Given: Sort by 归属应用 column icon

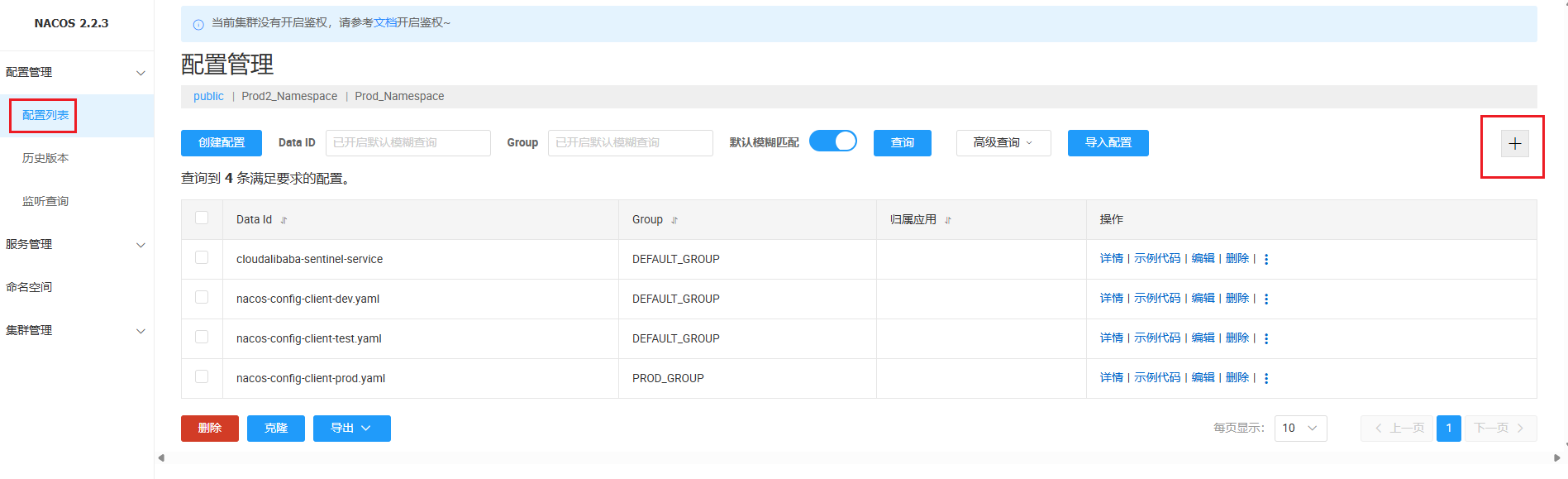Looking at the screenshot, I should coord(948,220).
